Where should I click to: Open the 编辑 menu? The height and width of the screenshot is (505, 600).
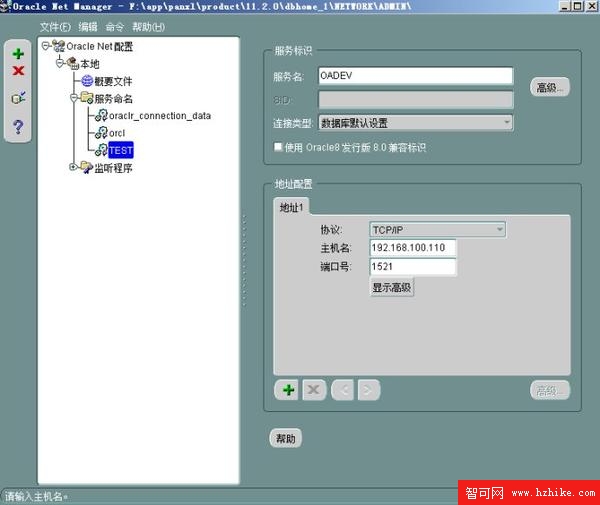point(88,27)
